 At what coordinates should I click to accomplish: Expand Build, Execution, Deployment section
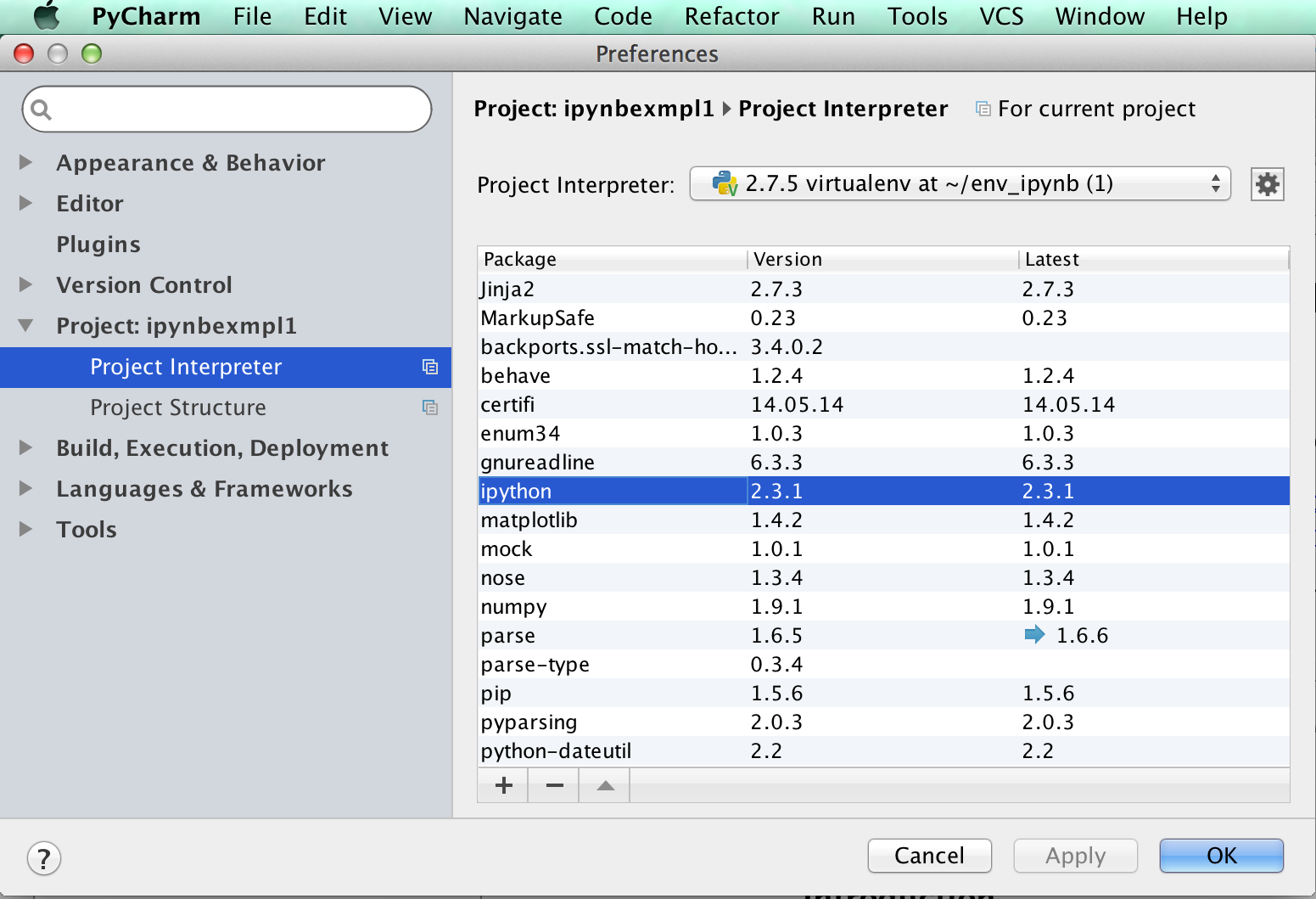click(26, 447)
